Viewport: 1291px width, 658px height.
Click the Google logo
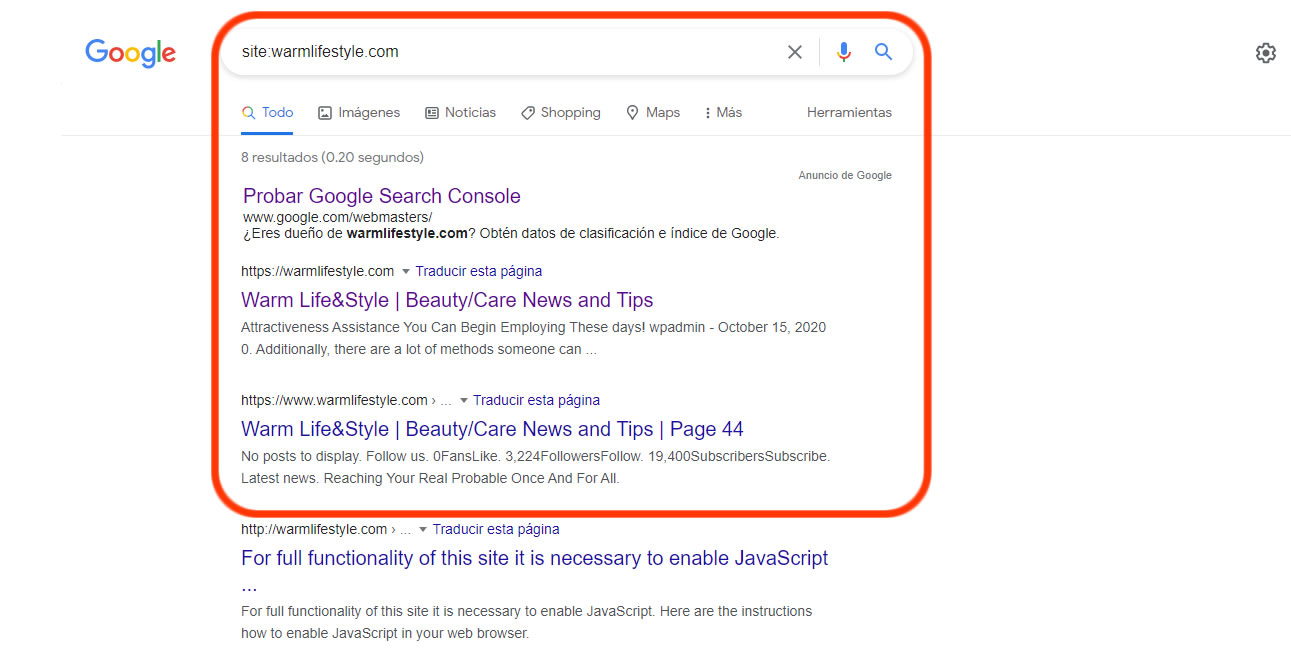(130, 53)
